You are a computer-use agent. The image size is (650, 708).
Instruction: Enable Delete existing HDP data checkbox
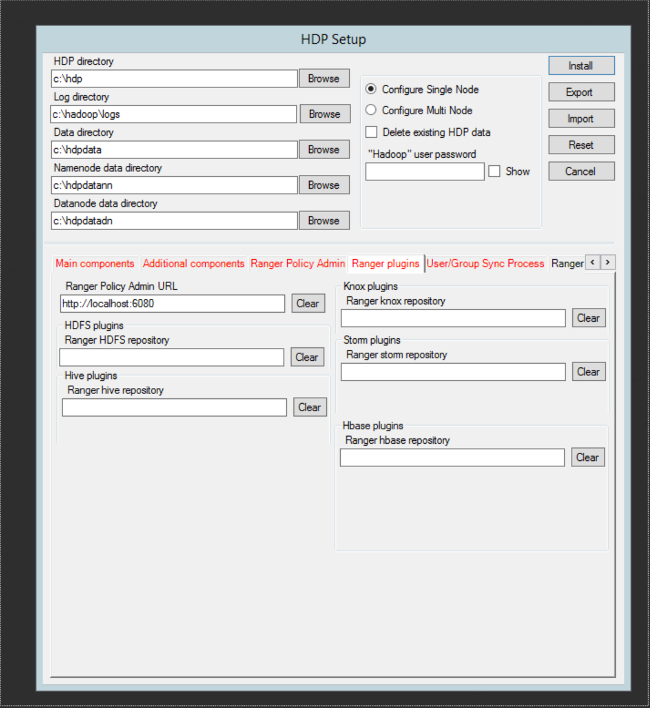point(371,132)
